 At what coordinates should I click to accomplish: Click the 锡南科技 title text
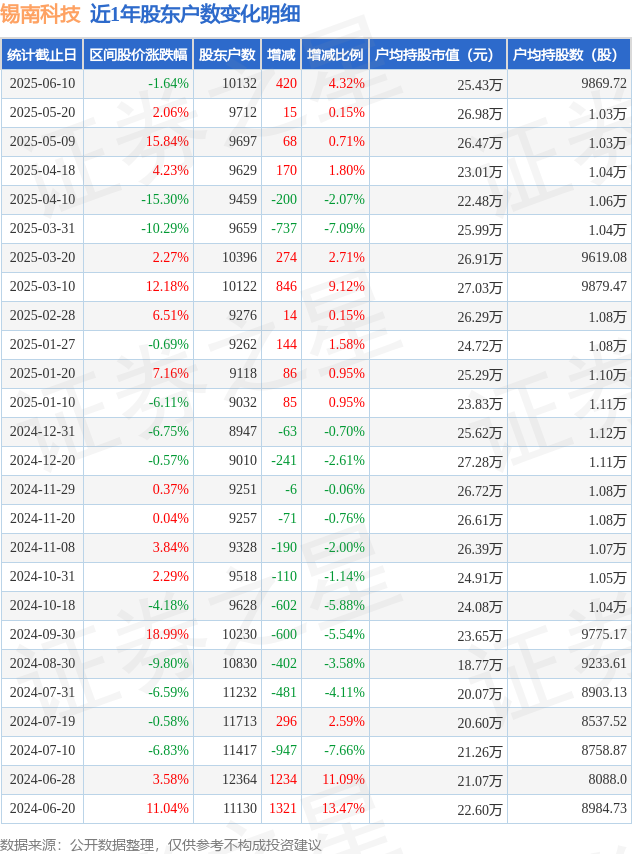40,14
